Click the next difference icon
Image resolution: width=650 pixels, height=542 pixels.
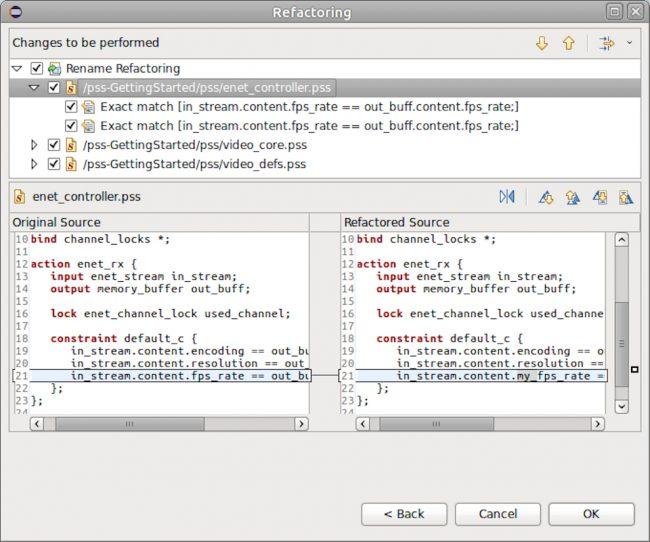[546, 197]
